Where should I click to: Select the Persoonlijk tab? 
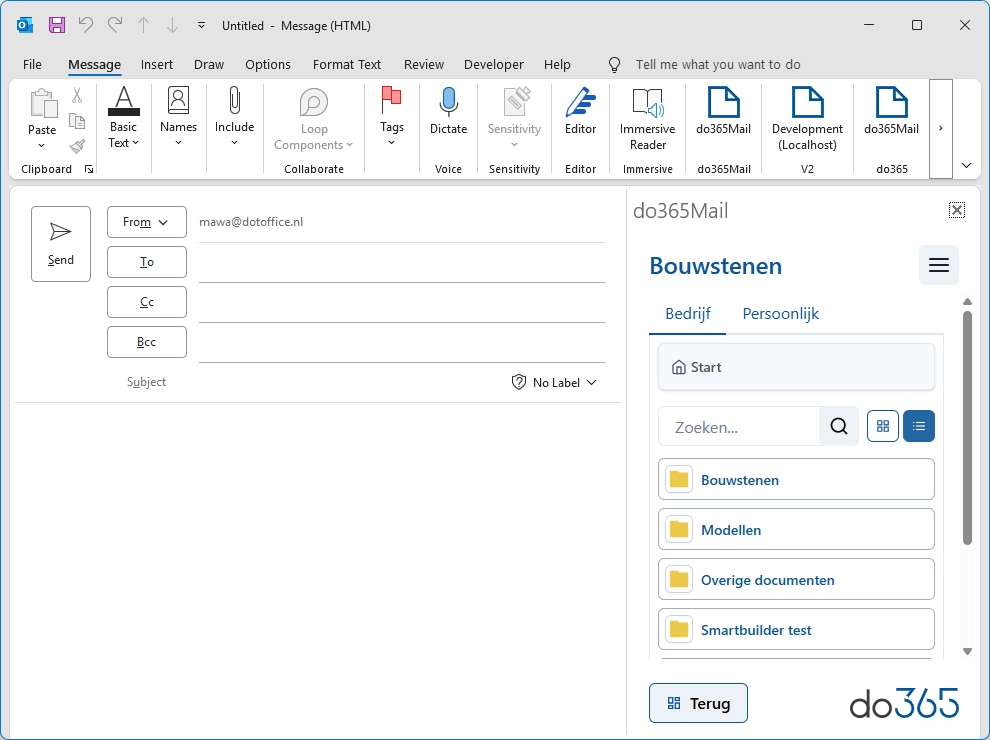point(780,314)
